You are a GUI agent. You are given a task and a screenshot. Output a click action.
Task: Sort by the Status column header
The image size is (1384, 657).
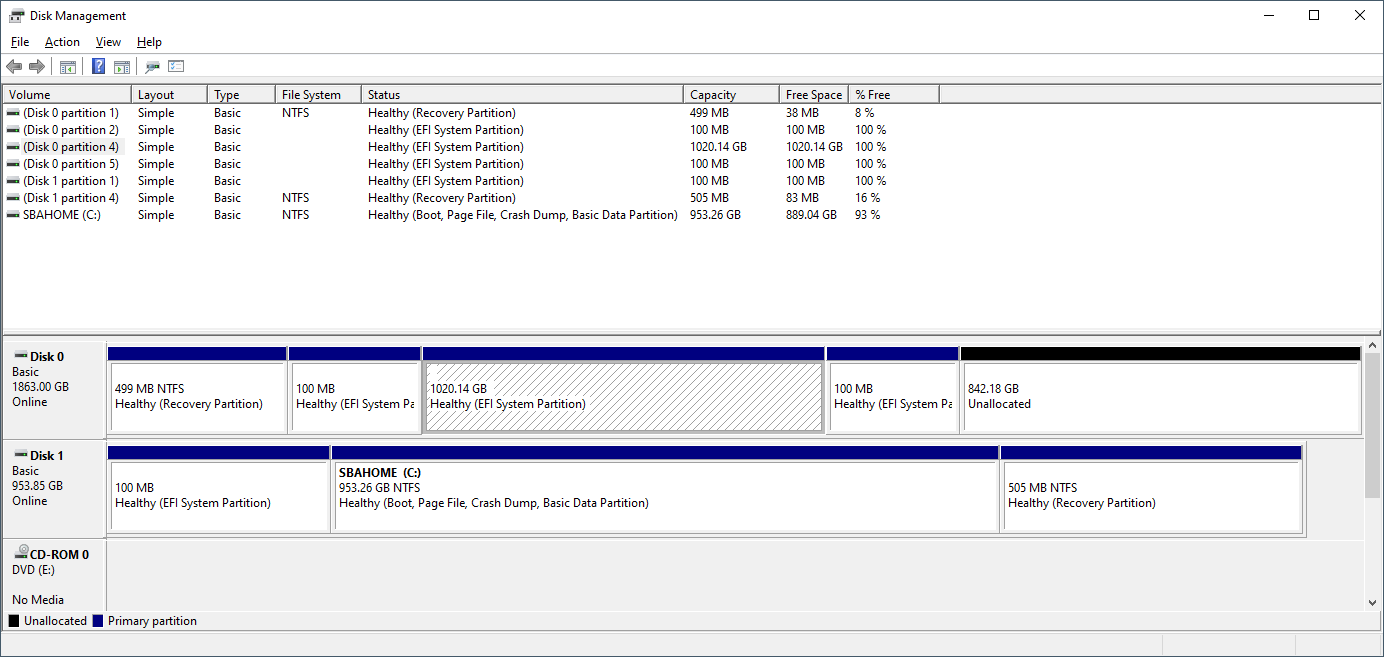pyautogui.click(x=522, y=95)
